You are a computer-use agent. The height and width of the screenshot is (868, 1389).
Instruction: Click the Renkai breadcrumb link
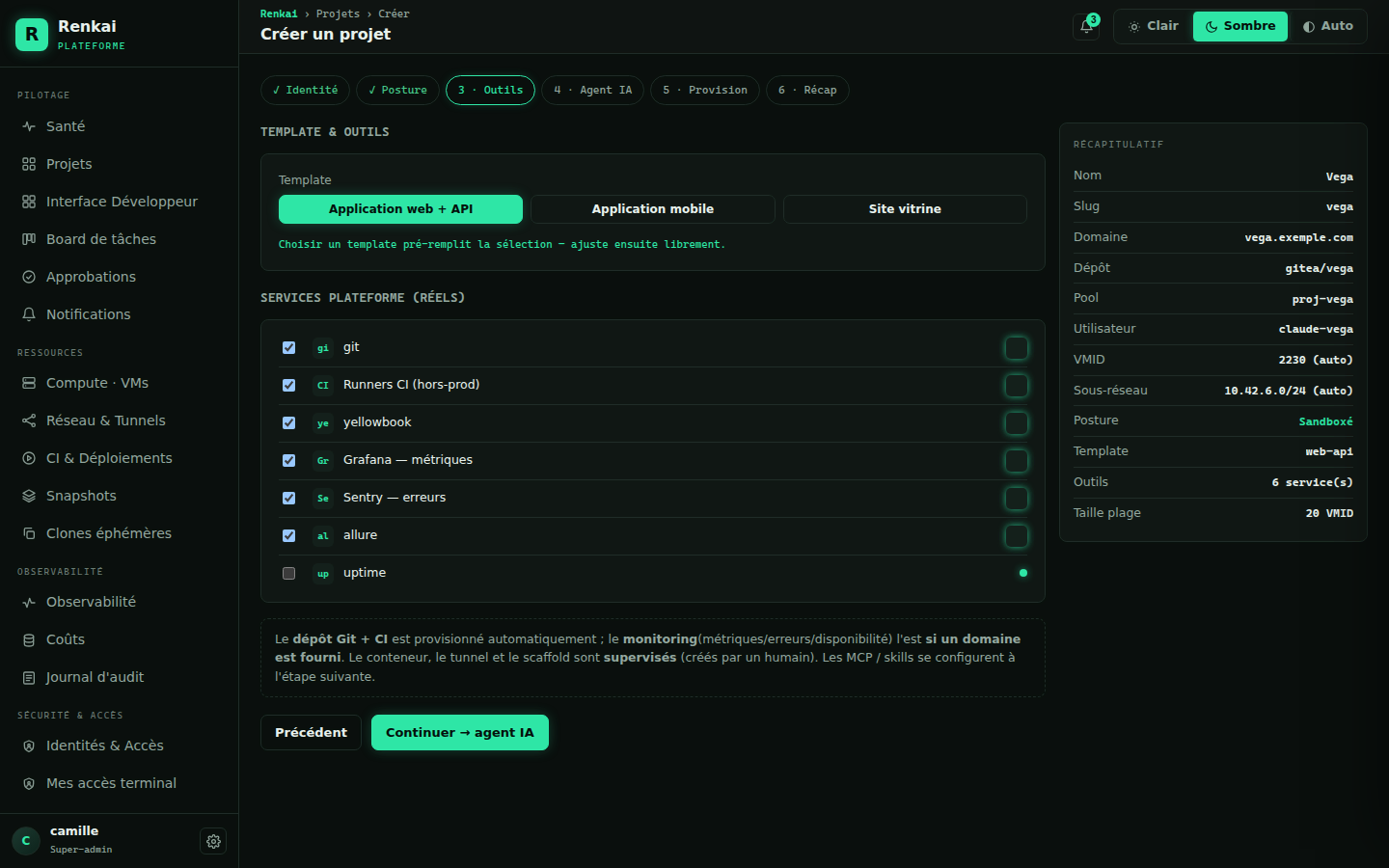[279, 14]
